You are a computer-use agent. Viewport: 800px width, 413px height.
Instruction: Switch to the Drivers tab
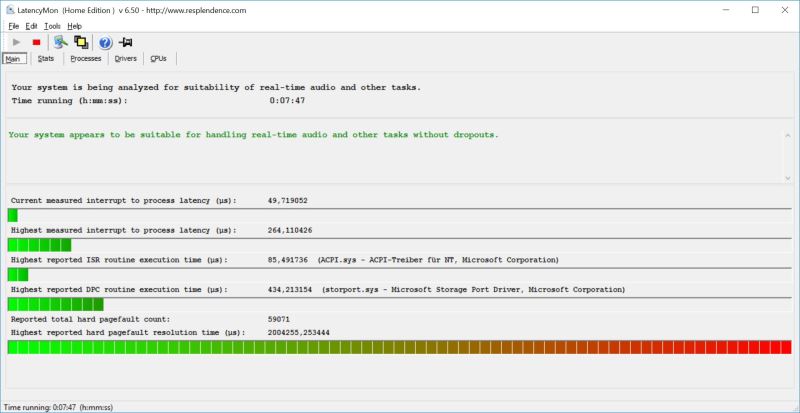[126, 59]
